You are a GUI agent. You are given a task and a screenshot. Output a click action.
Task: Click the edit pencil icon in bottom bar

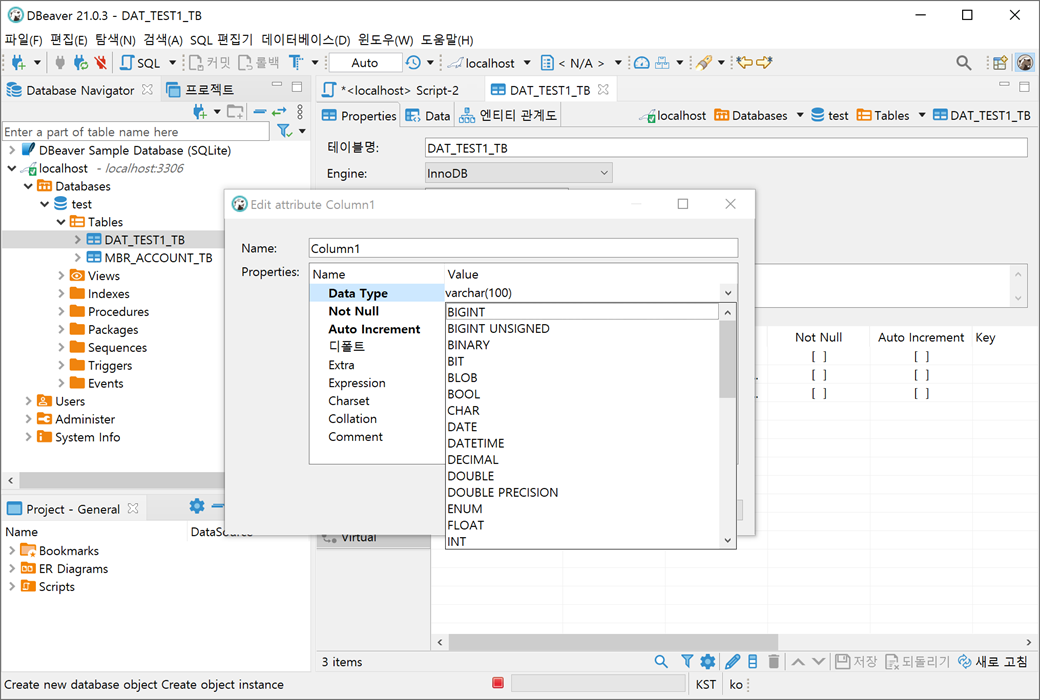pos(732,662)
